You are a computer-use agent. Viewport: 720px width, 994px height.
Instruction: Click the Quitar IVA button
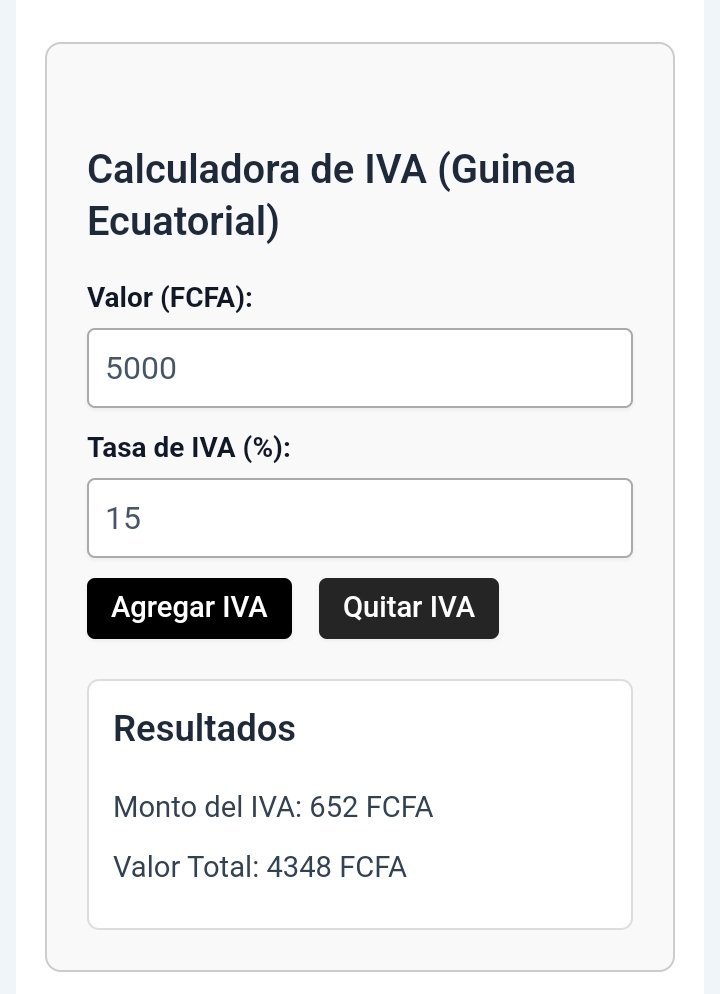(x=409, y=608)
